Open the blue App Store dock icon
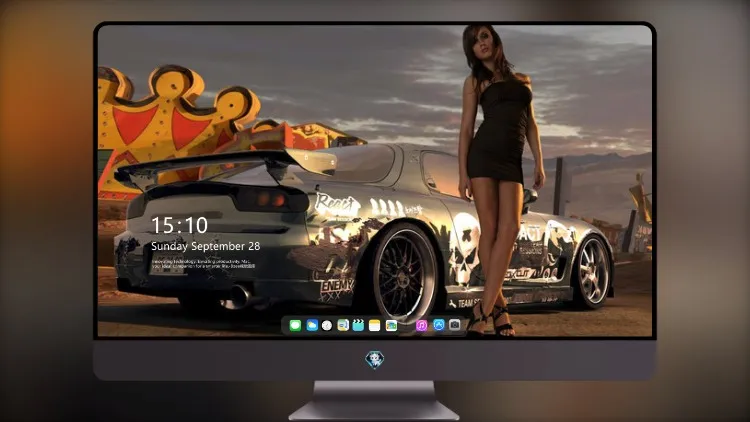750x422 pixels. pyautogui.click(x=439, y=325)
